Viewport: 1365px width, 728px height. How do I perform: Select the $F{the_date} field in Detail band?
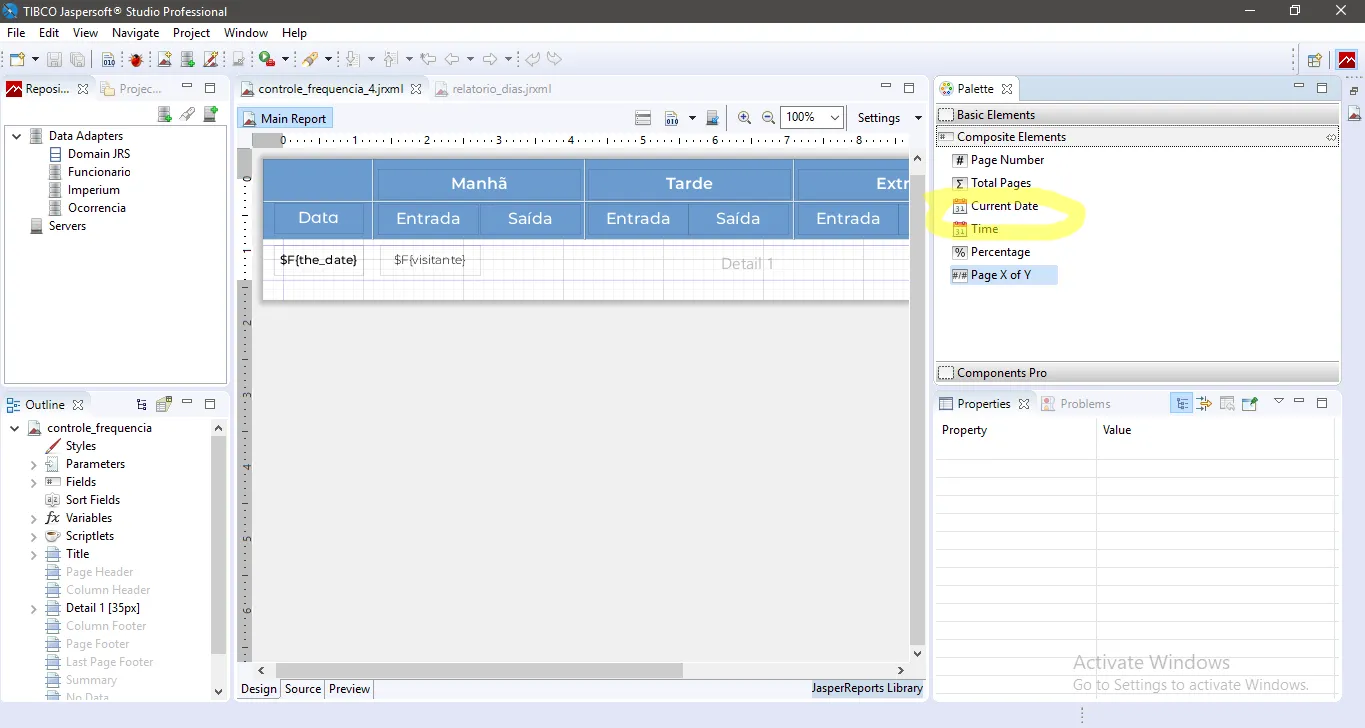click(x=318, y=260)
